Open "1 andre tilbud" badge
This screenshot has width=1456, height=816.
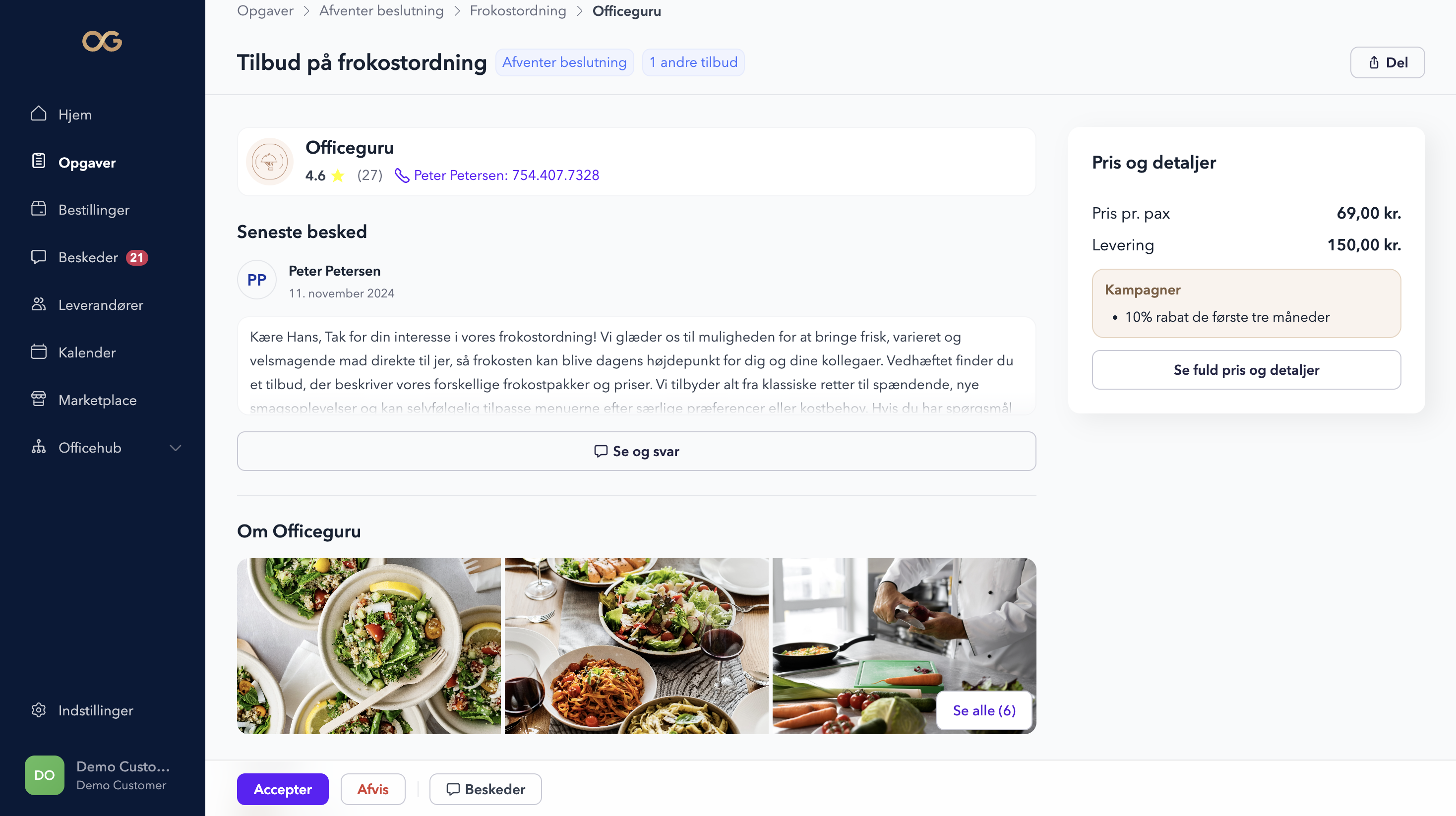pyautogui.click(x=693, y=62)
